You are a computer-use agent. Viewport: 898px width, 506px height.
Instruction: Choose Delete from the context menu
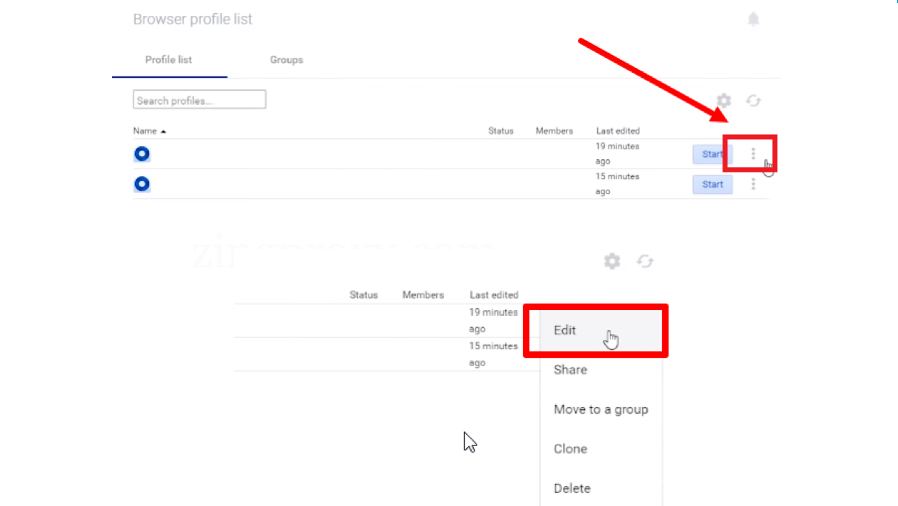[601, 488]
